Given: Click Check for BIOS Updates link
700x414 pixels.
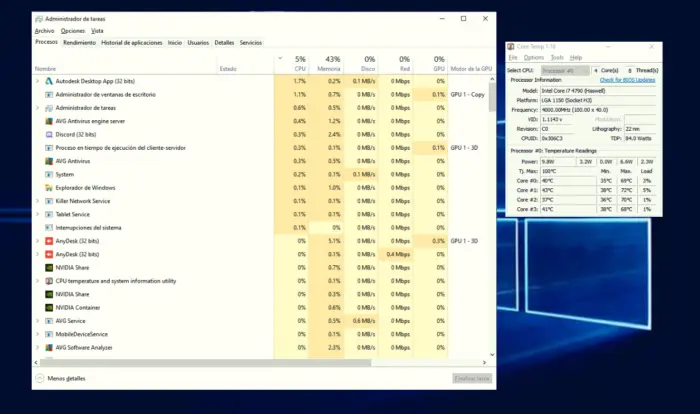Looking at the screenshot, I should tap(627, 80).
